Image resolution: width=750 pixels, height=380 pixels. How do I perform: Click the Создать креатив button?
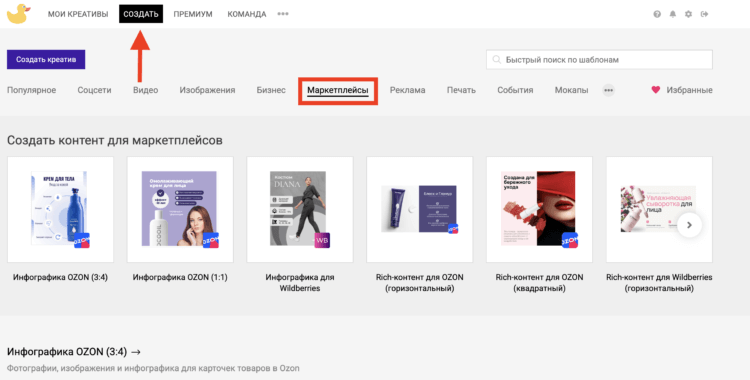click(x=46, y=59)
